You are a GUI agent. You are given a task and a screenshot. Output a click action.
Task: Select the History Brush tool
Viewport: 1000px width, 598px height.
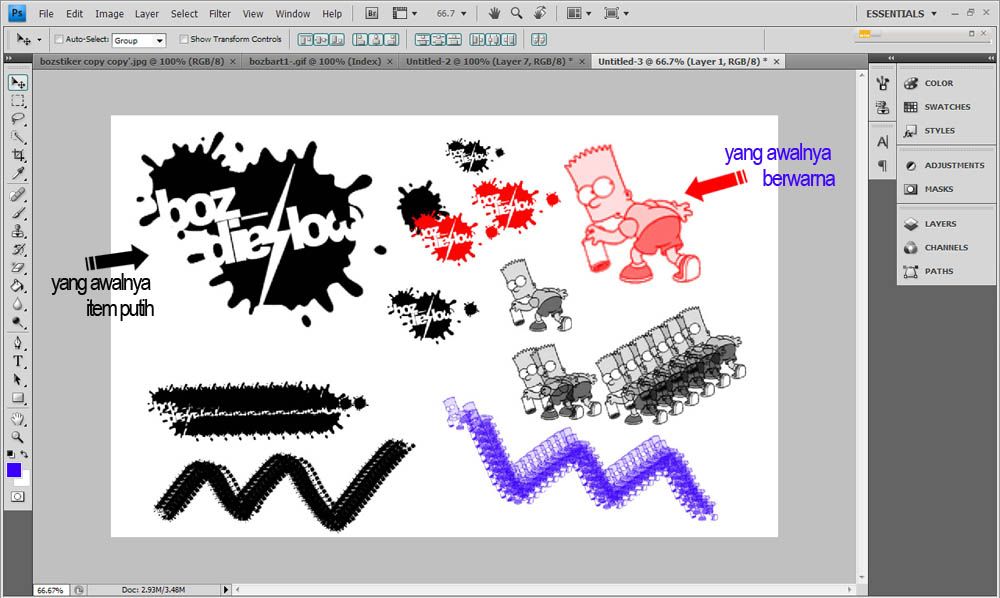coord(17,249)
